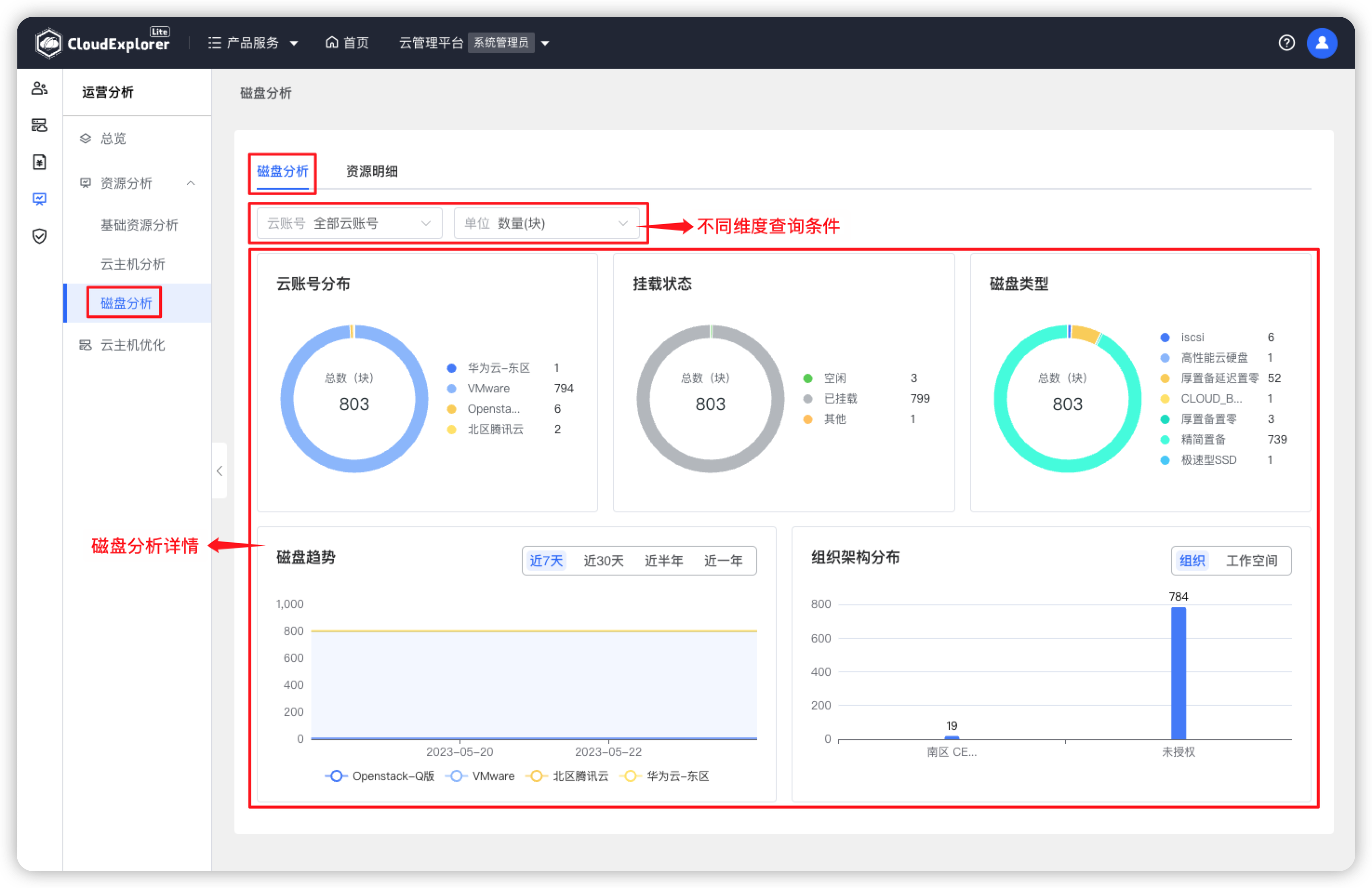Toggle 华为云-东区 series in 磁盘趋势 legend

[x=664, y=776]
